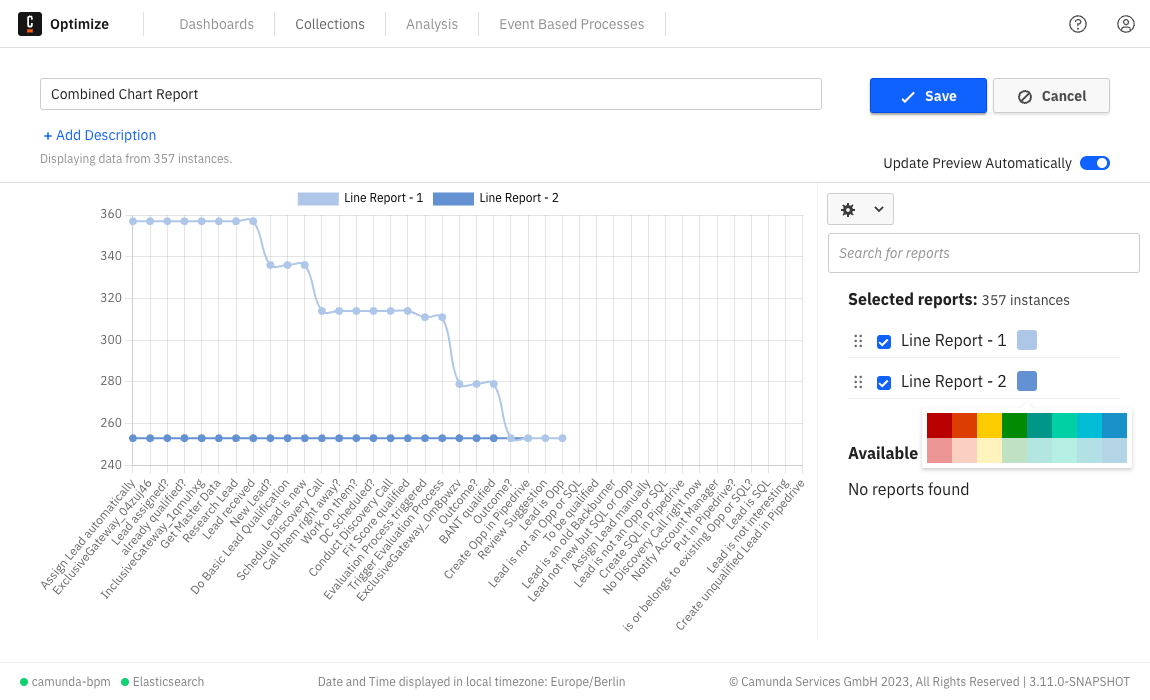This screenshot has height=700, width=1150.
Task: Click the 'No reports found' message
Action: coord(908,489)
